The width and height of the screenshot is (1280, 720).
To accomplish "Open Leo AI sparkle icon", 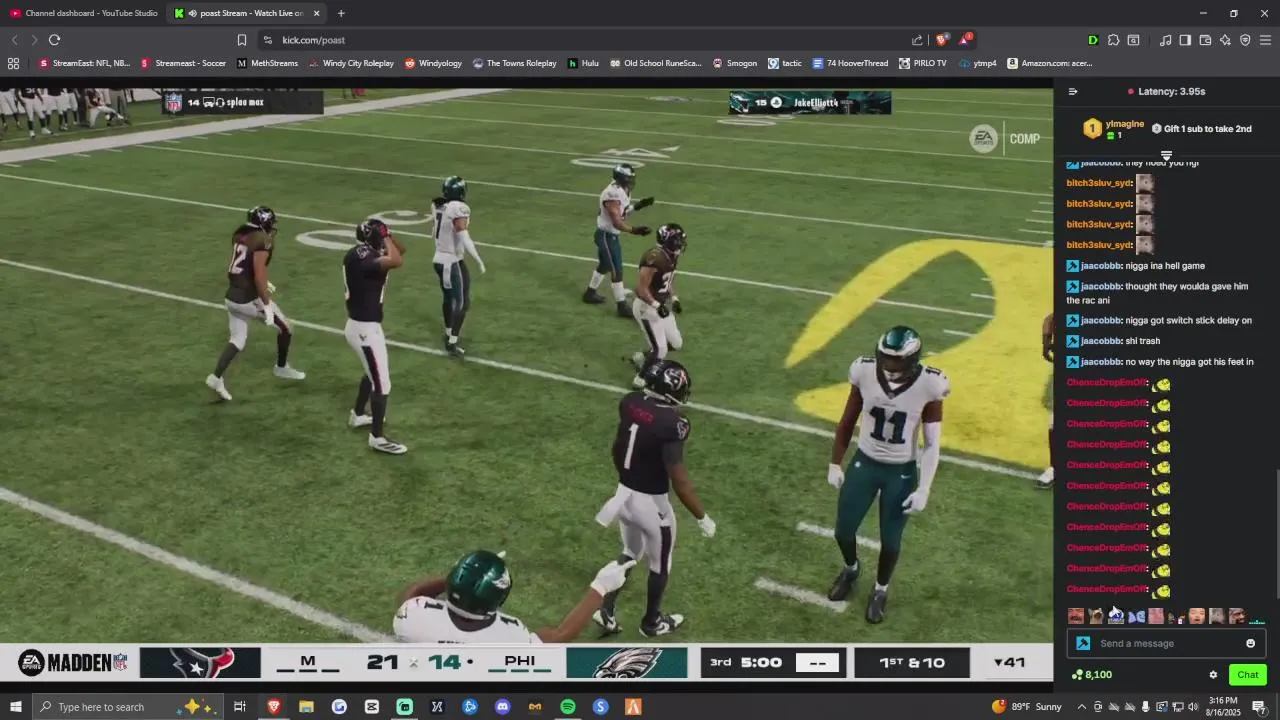I will pos(1225,40).
